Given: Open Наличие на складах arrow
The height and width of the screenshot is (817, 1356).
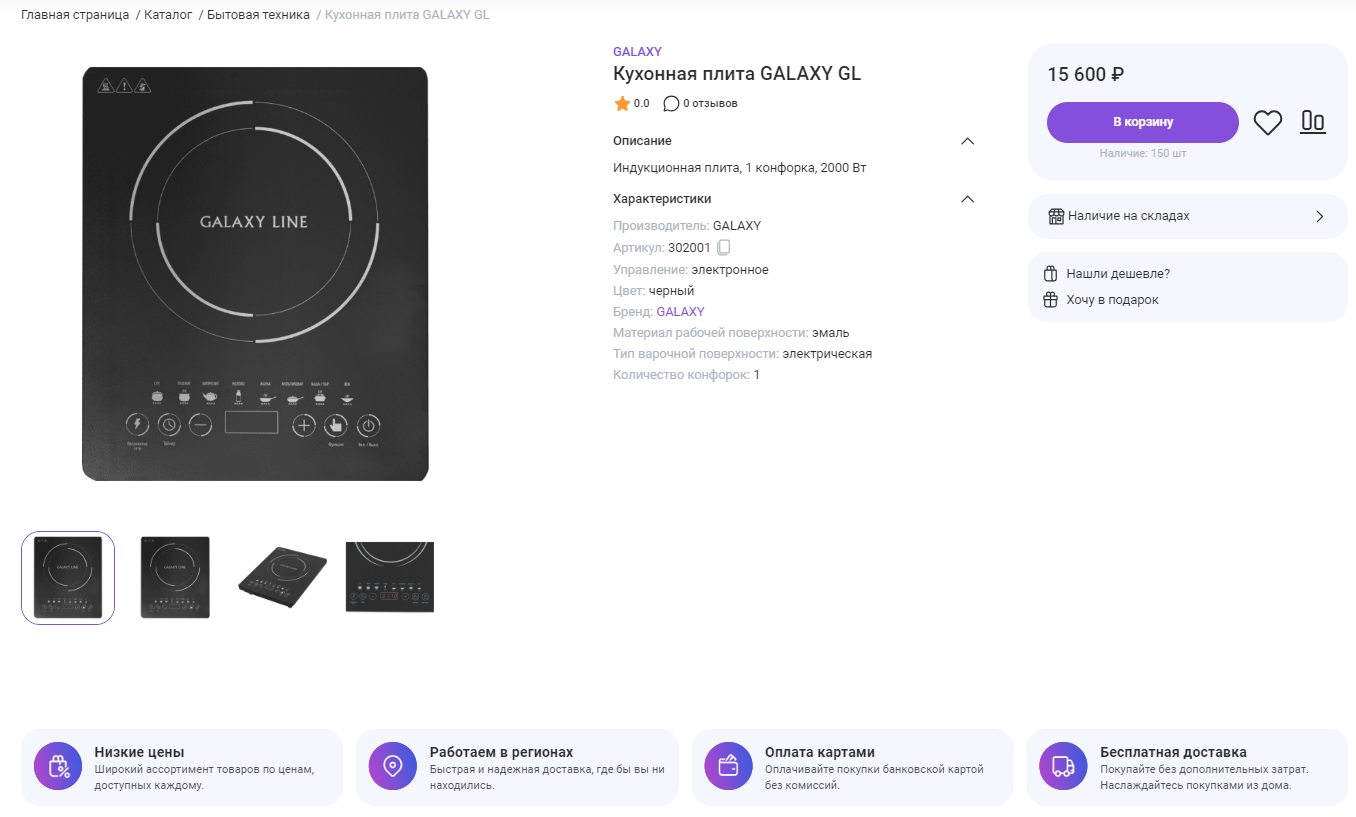Looking at the screenshot, I should coord(1319,216).
